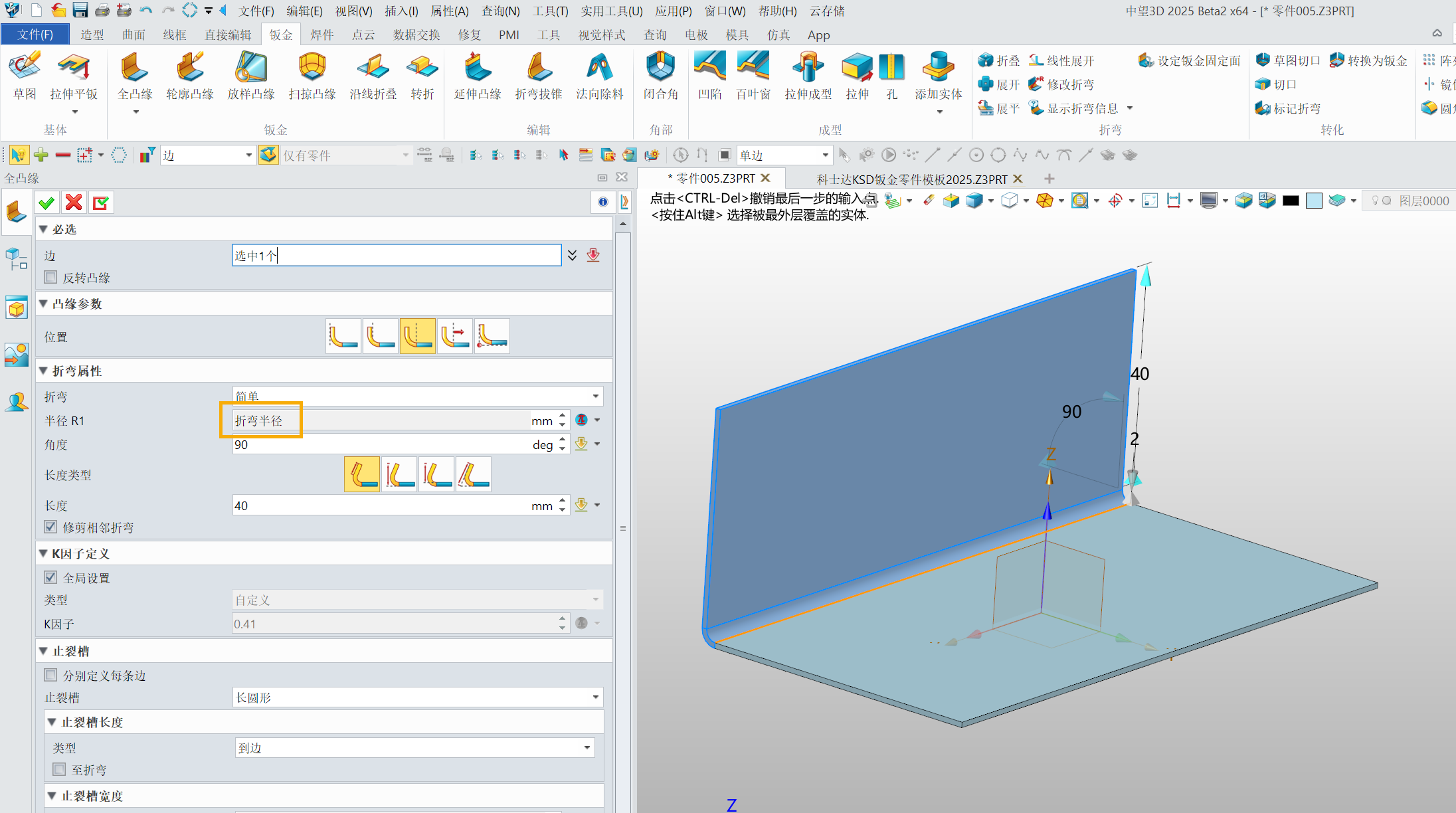Select the 折弯拔锥 tool
This screenshot has height=813, width=1456.
point(539,76)
